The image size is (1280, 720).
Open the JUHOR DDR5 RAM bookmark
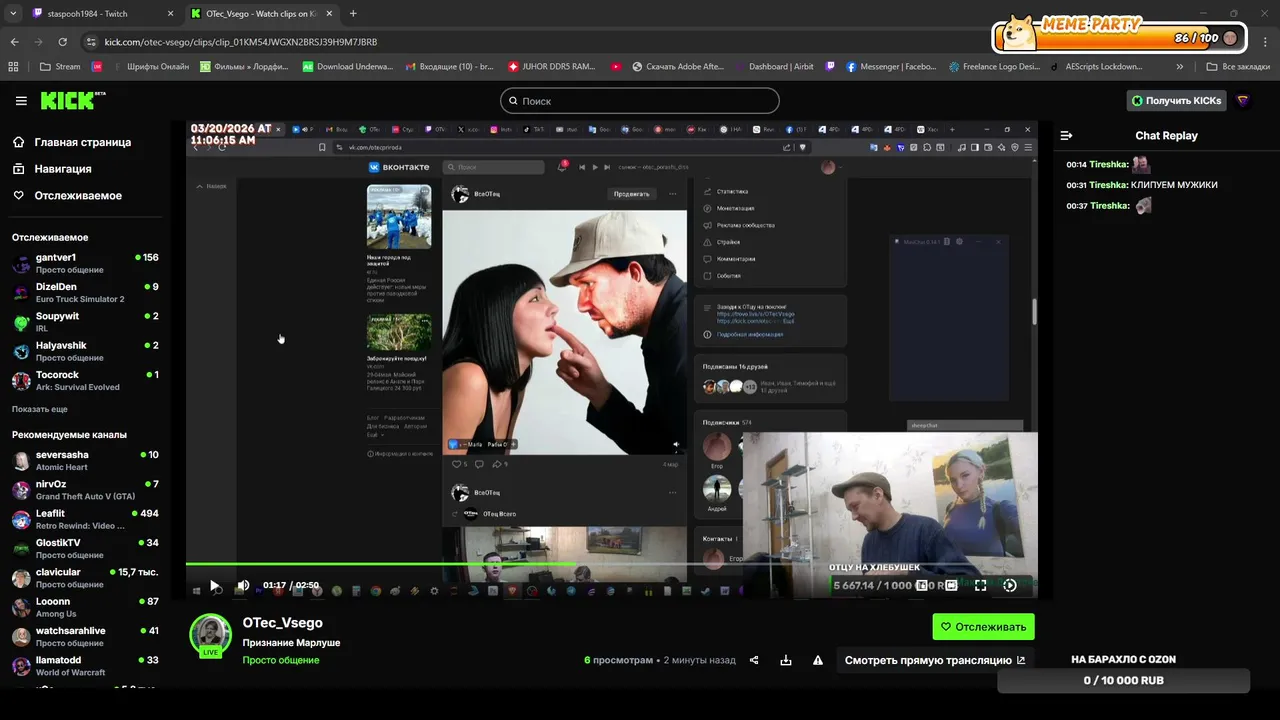(552, 67)
